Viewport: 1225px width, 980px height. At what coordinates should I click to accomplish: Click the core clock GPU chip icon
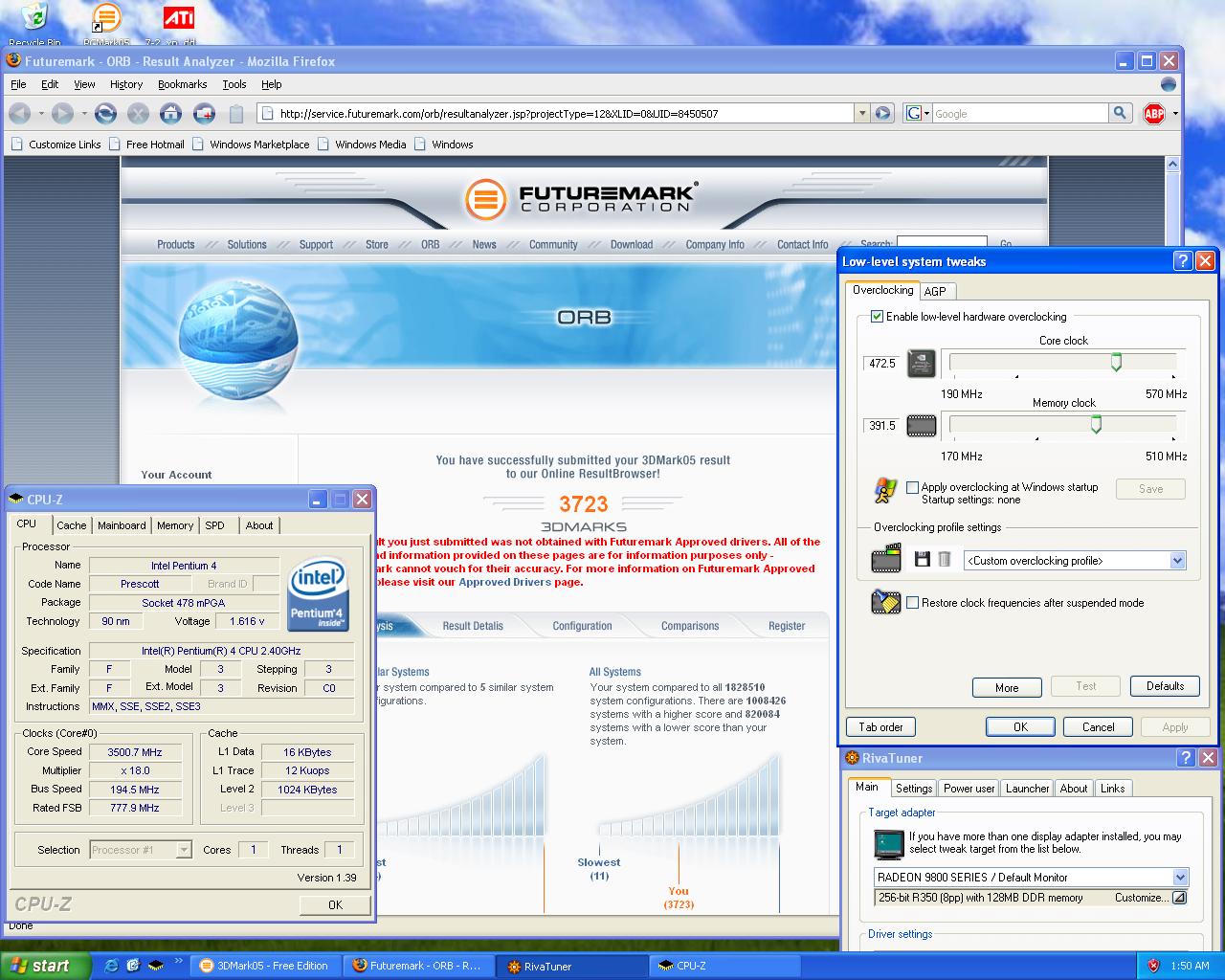(922, 364)
